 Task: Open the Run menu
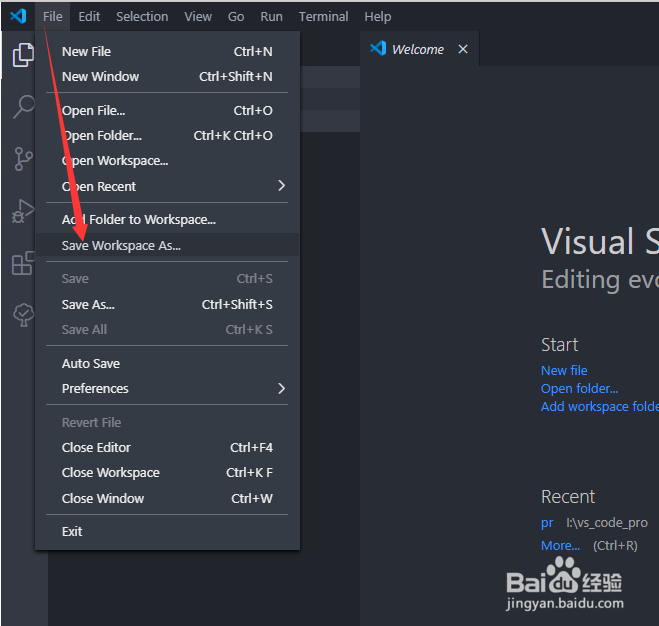tap(271, 16)
